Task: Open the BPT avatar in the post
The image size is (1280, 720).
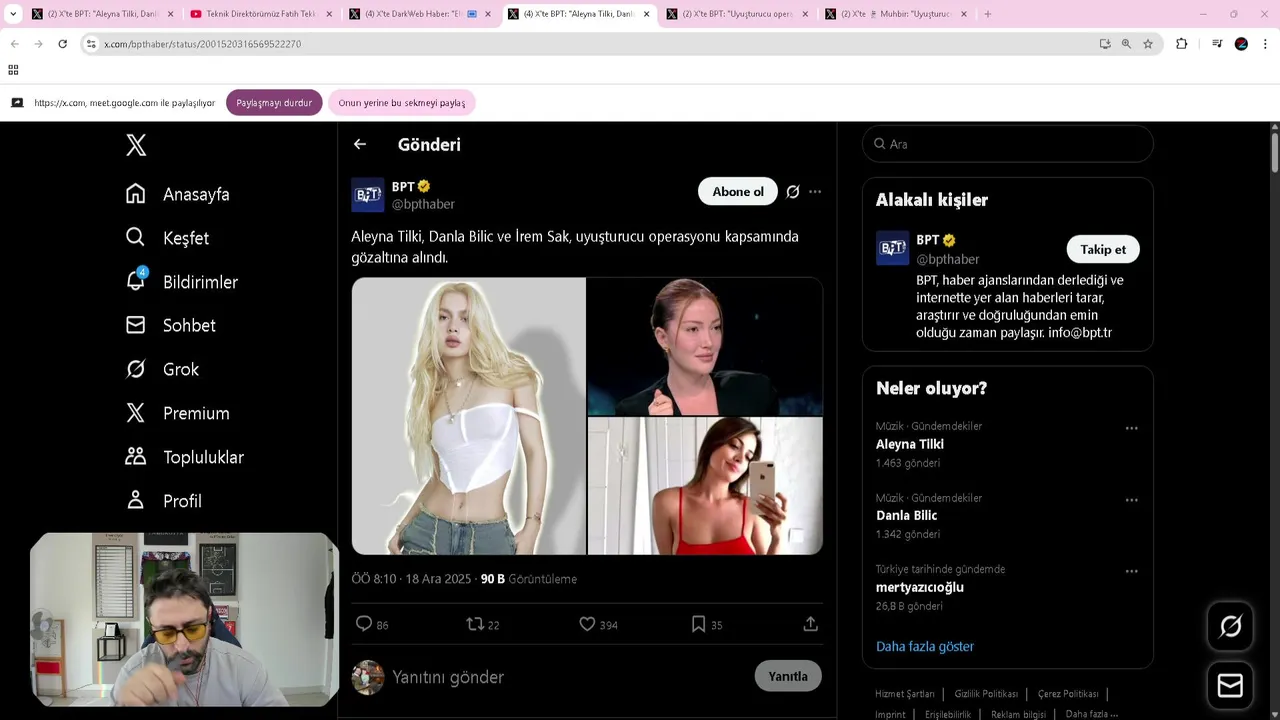Action: (x=367, y=195)
